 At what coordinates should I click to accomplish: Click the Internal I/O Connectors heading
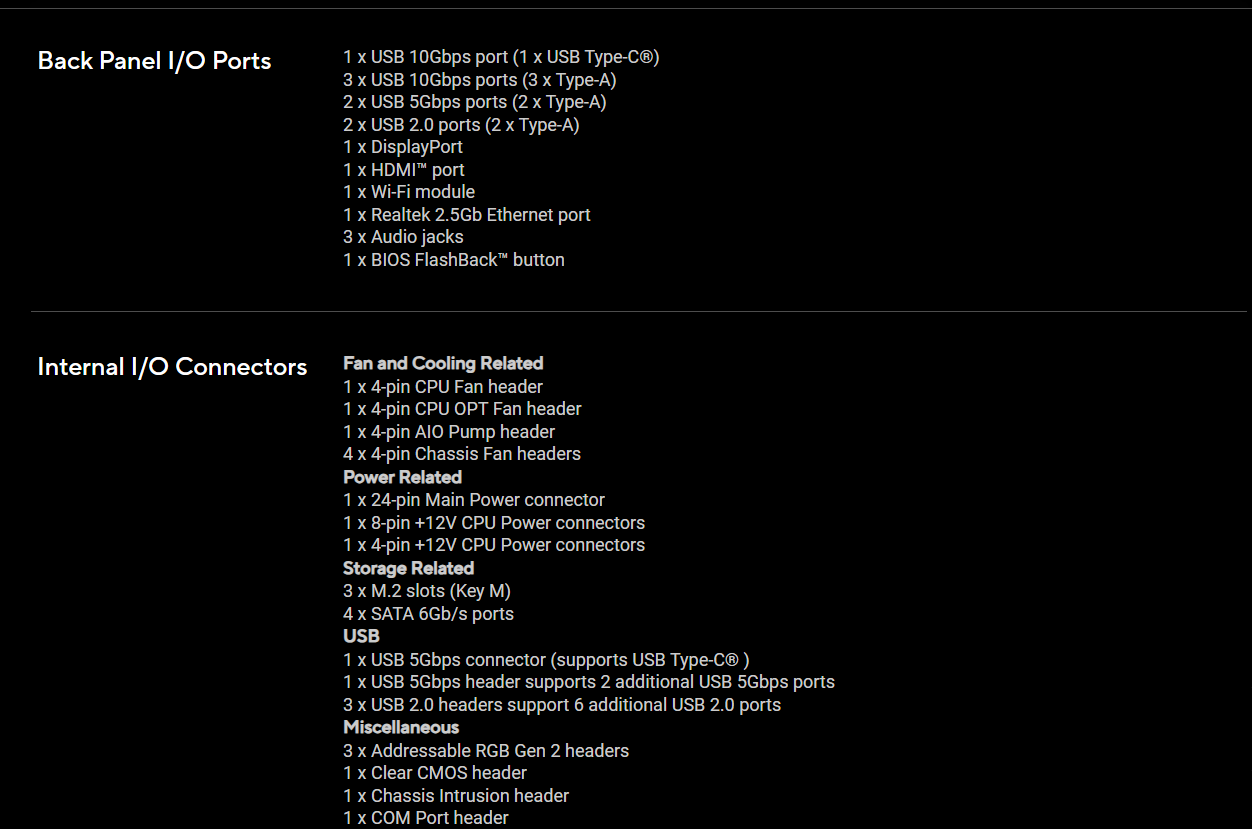172,367
